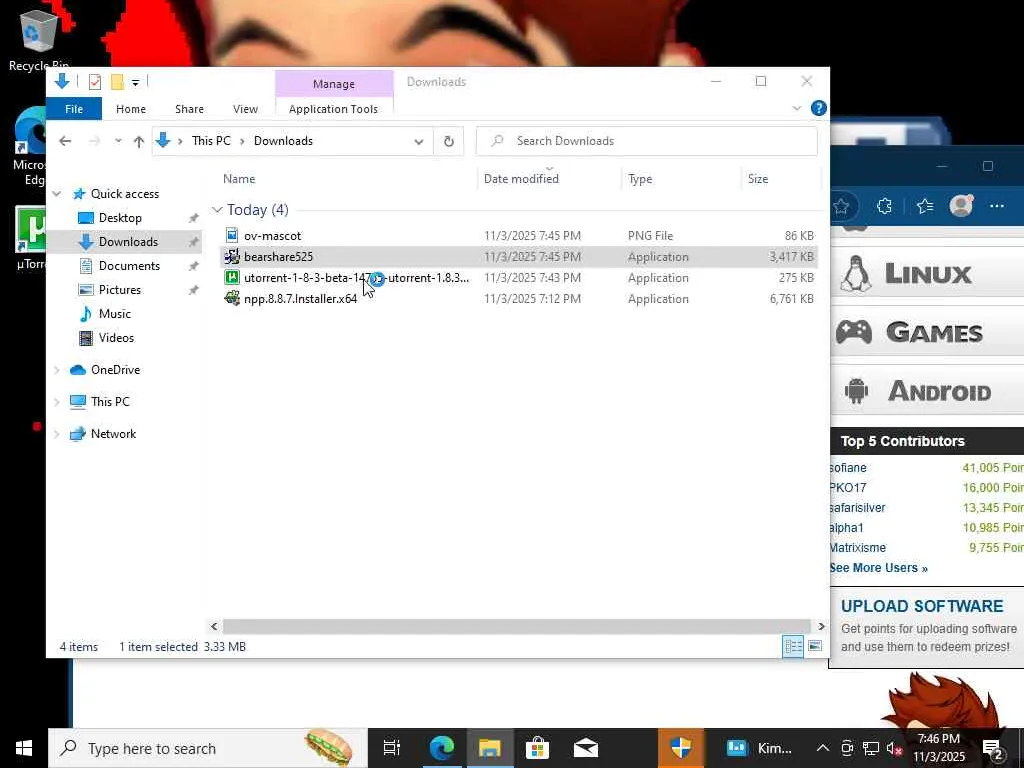The image size is (1024, 768).
Task: Select the npp.8.8.7.Installer.x64 icon
Action: [x=232, y=298]
